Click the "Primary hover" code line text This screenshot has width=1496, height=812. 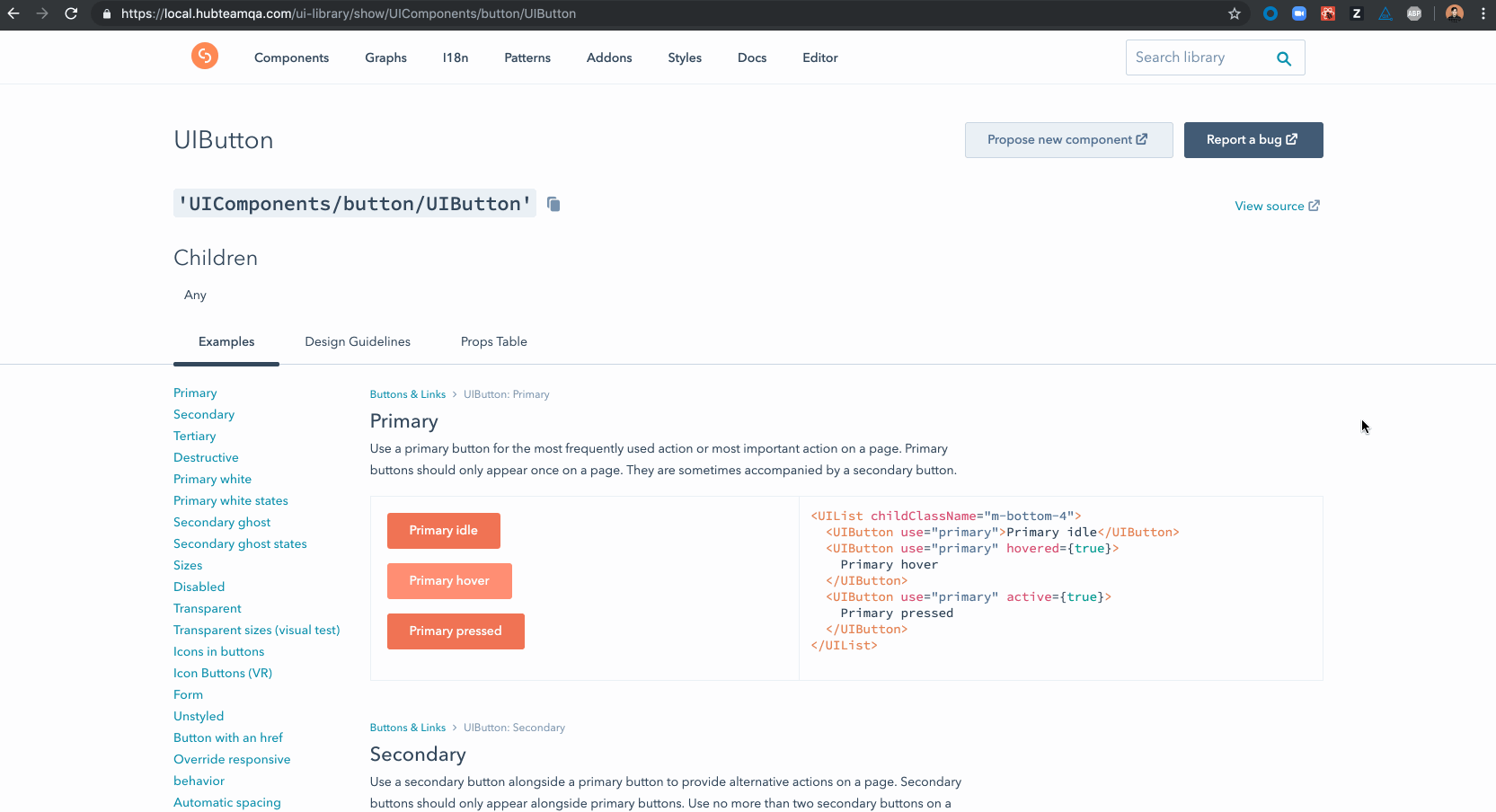890,564
